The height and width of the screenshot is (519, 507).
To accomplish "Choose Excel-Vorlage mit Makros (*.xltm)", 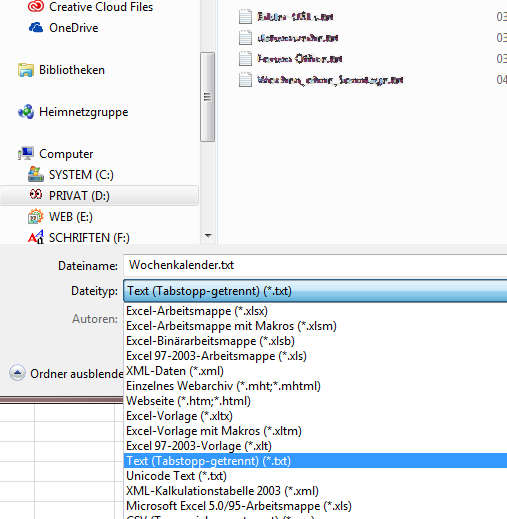I will click(315, 431).
